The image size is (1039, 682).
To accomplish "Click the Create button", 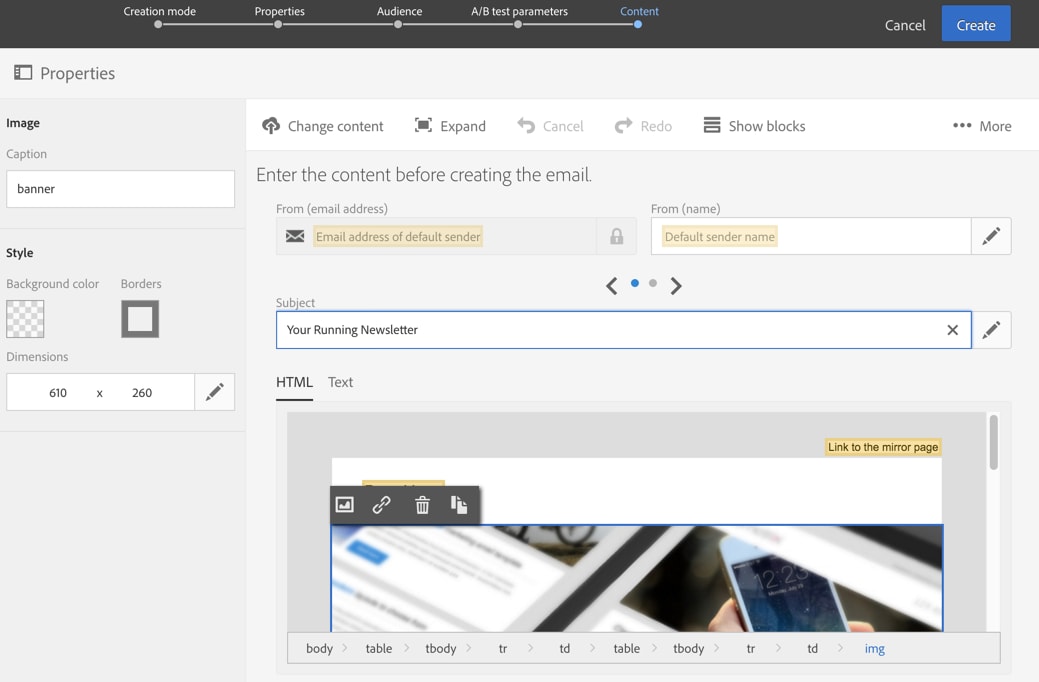I will pyautogui.click(x=976, y=24).
